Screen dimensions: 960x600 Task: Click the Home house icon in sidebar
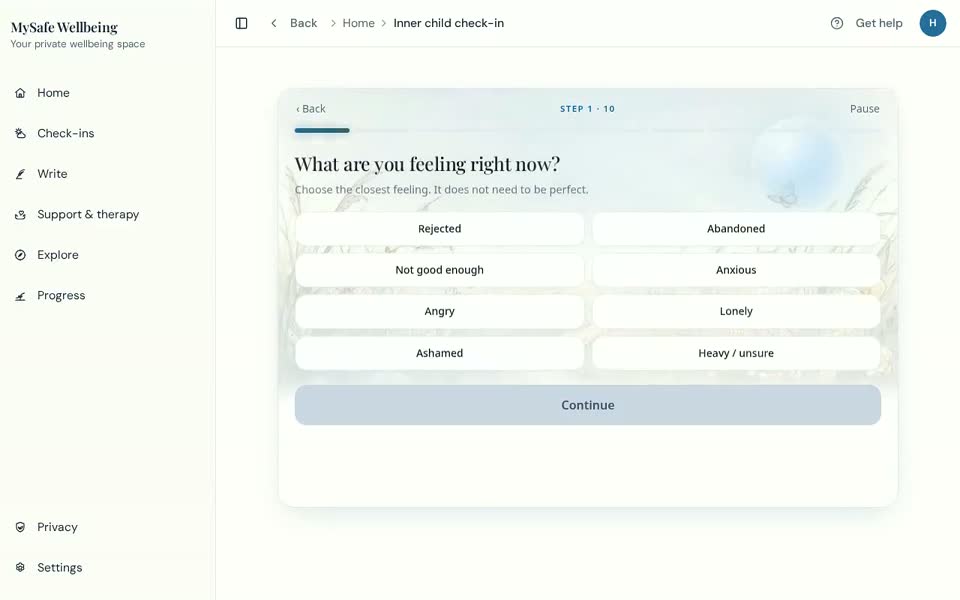(20, 93)
